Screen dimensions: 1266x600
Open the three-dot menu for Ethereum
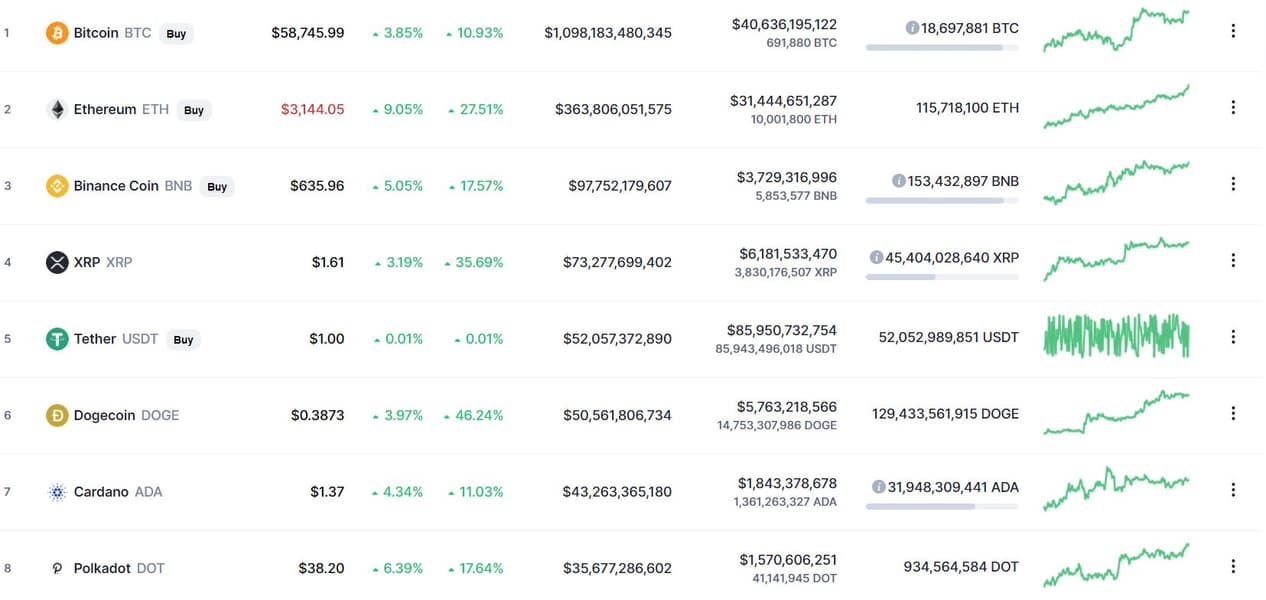pos(1233,107)
